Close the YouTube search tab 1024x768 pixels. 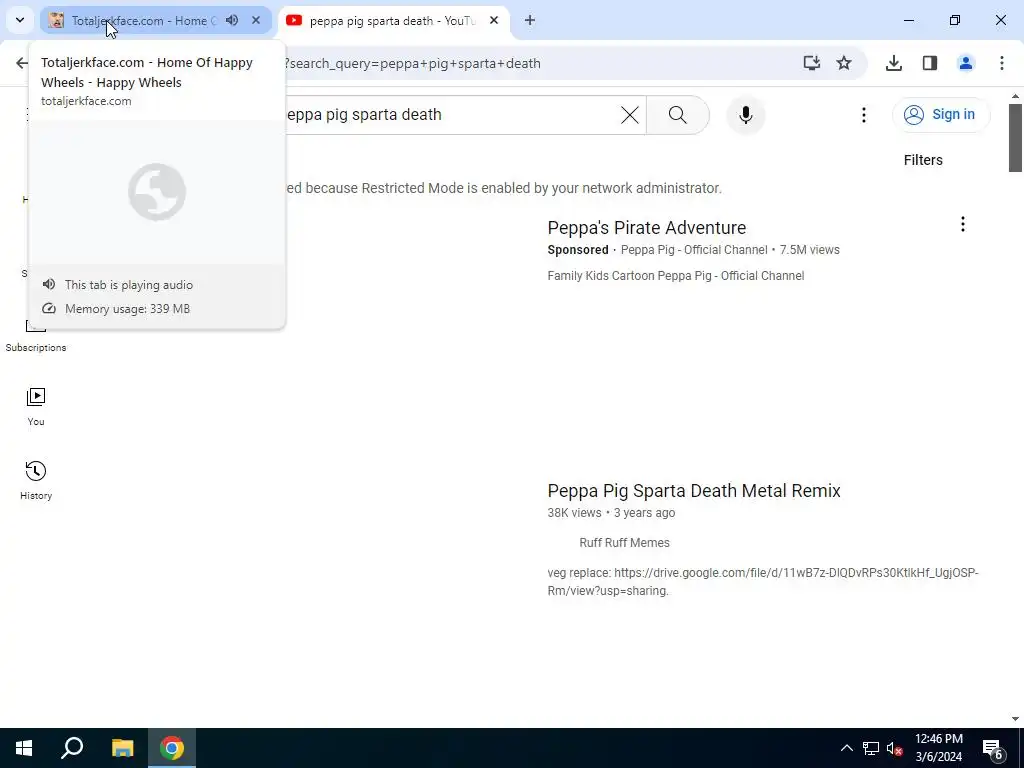point(494,20)
